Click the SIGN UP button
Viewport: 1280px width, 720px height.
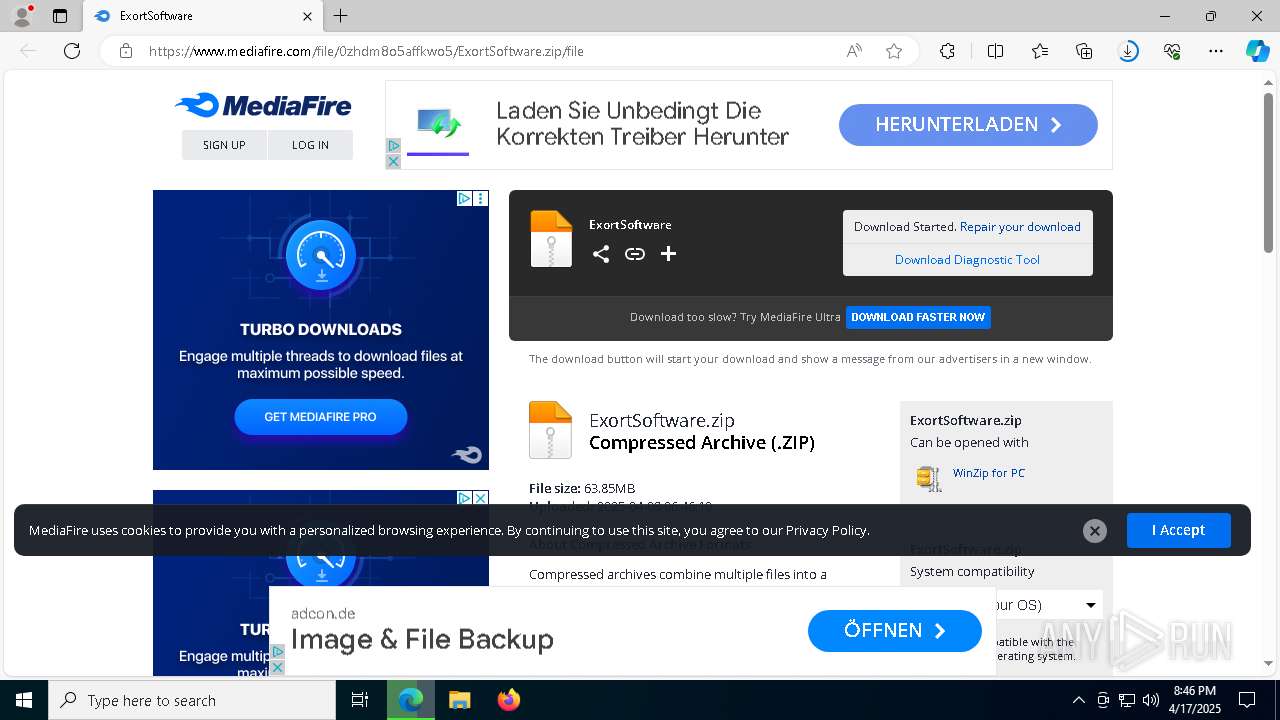tap(224, 145)
